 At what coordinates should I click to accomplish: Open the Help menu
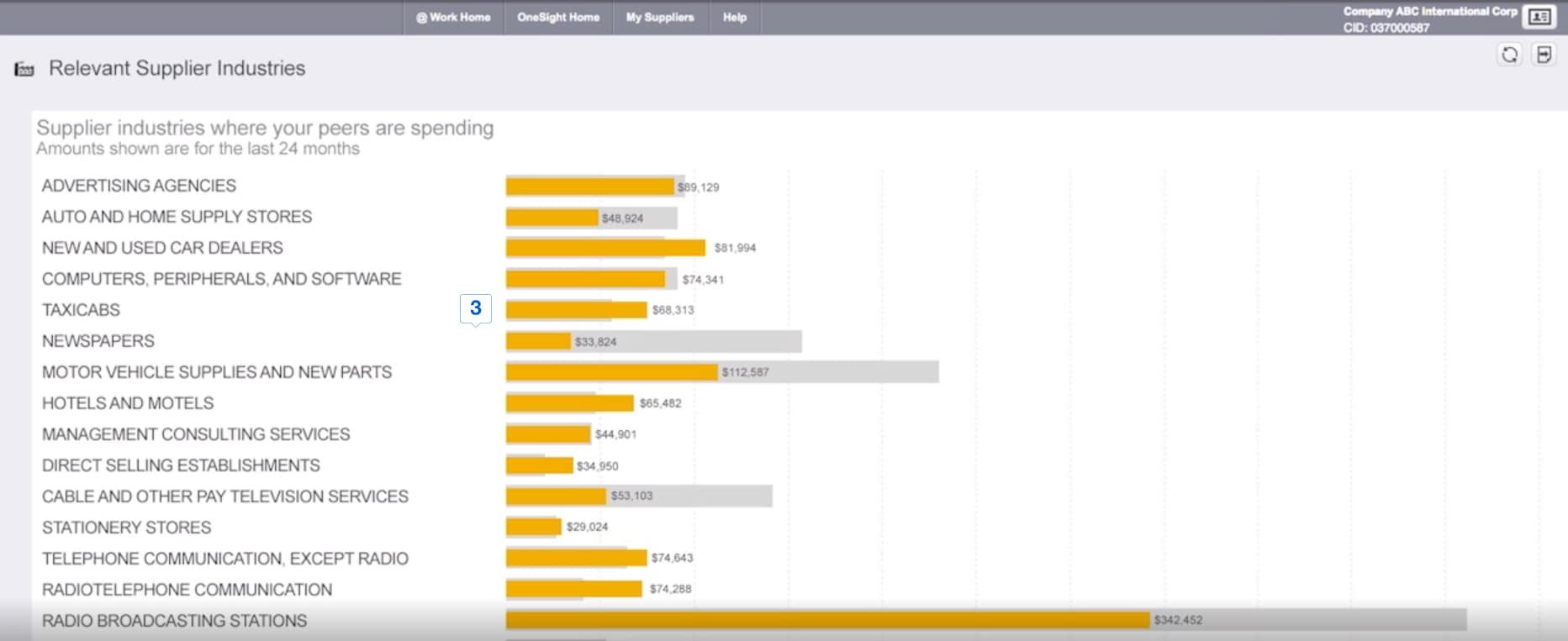[734, 17]
